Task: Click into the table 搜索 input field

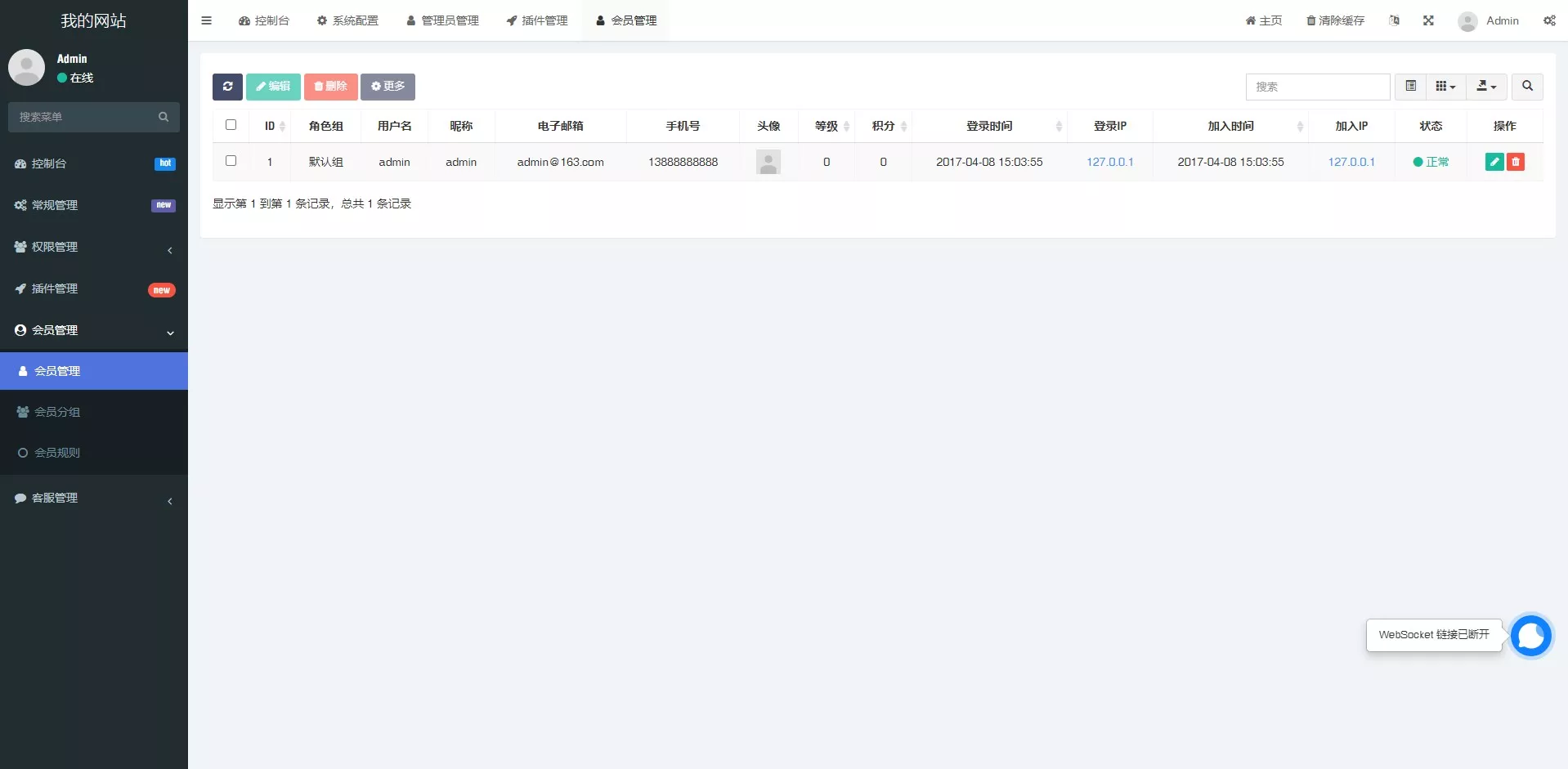Action: [x=1317, y=87]
